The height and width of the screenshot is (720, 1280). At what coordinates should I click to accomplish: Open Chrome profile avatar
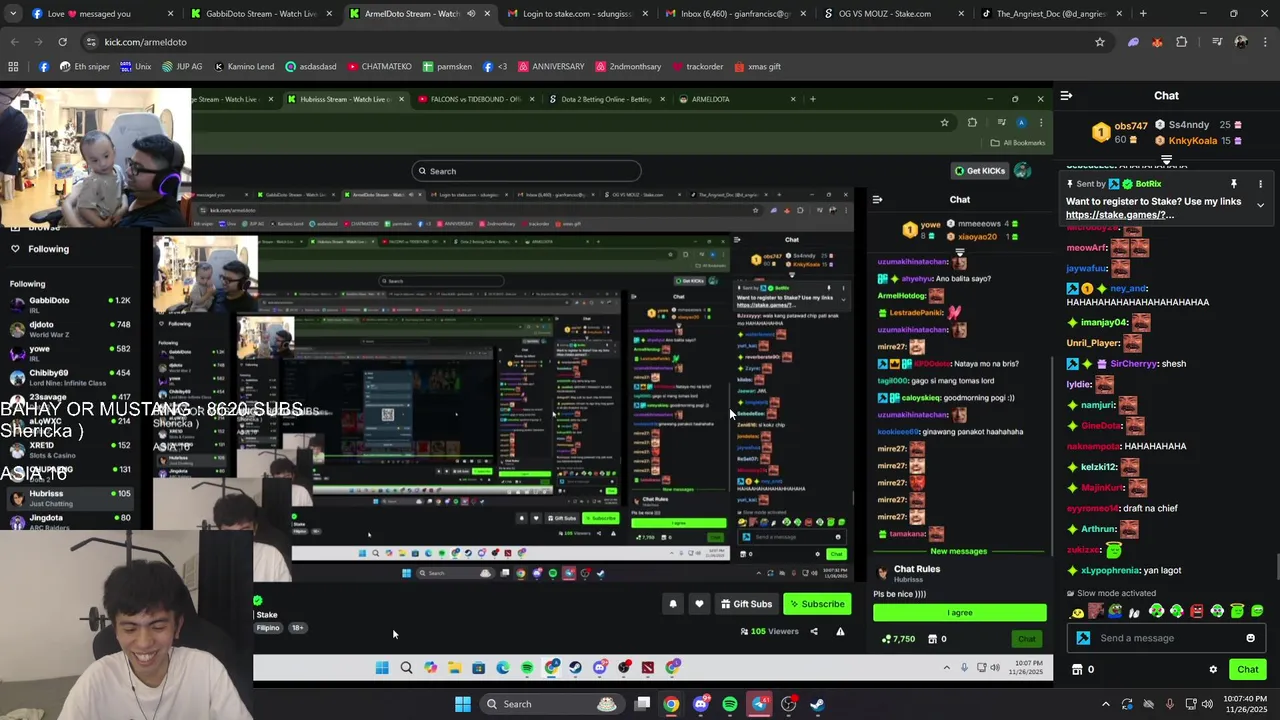(x=1241, y=42)
